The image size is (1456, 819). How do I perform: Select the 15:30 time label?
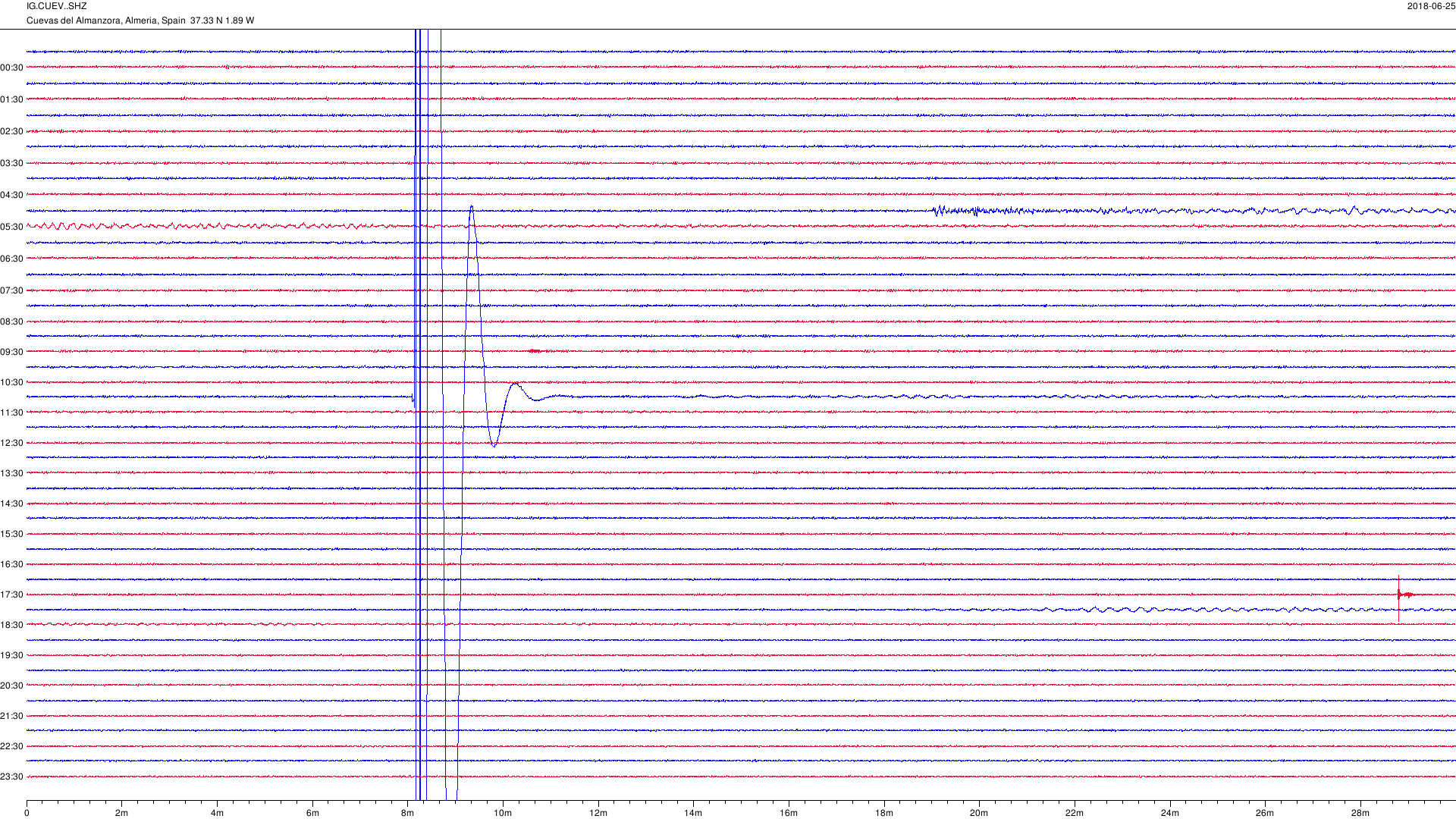(x=11, y=534)
